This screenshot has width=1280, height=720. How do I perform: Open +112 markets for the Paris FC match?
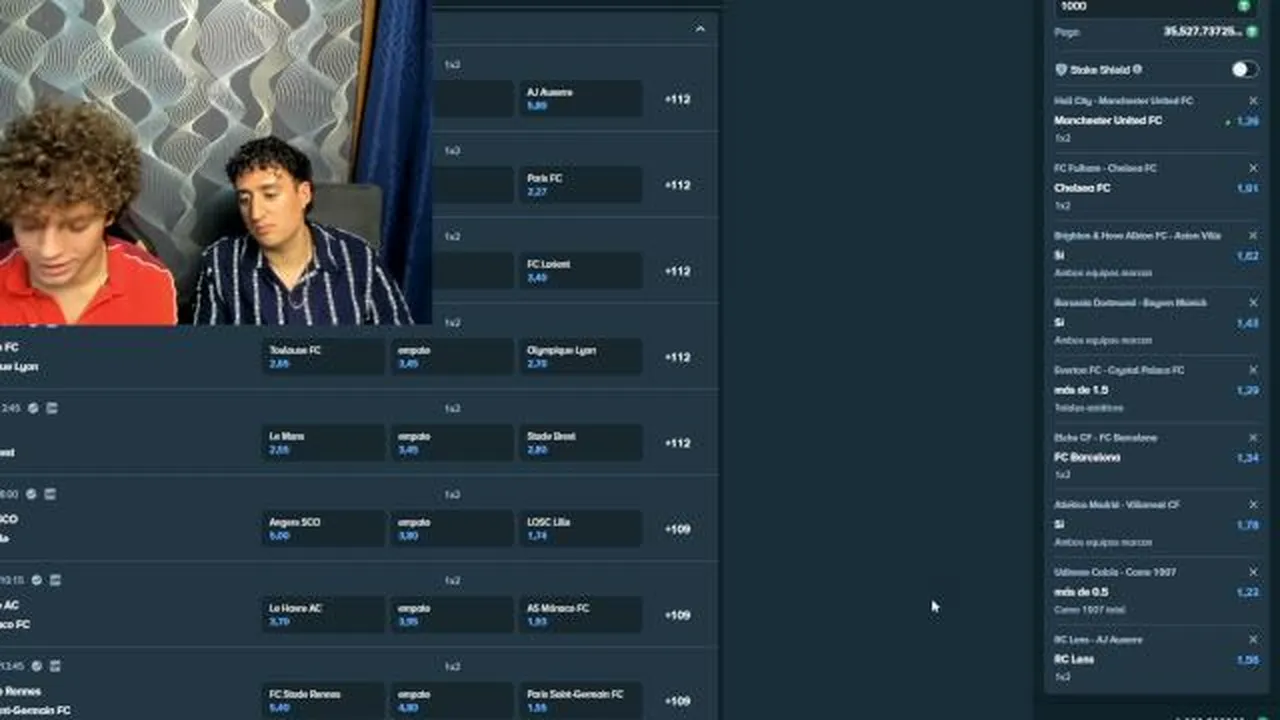pyautogui.click(x=677, y=185)
